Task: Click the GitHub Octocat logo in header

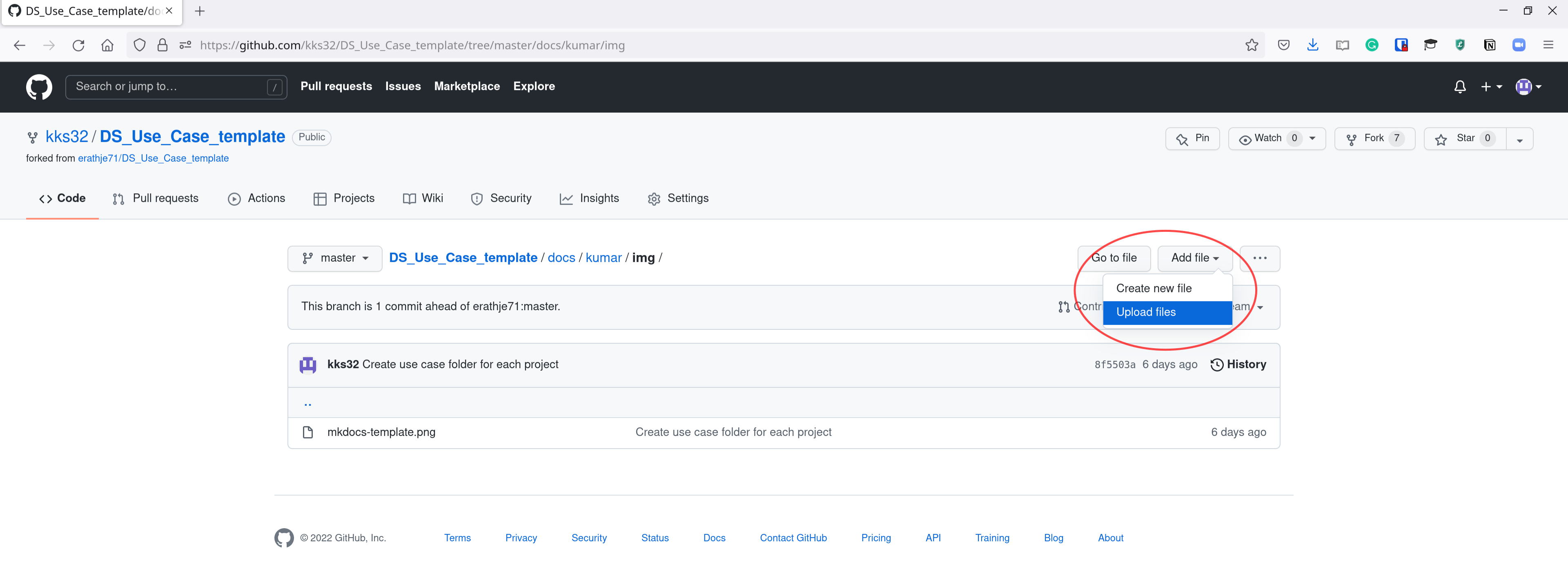Action: (39, 87)
